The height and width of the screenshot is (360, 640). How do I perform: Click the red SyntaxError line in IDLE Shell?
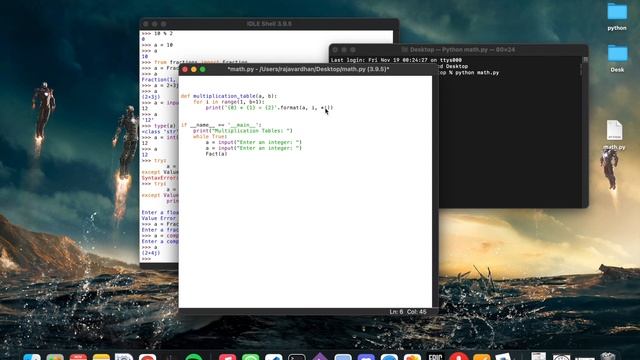click(x=160, y=178)
